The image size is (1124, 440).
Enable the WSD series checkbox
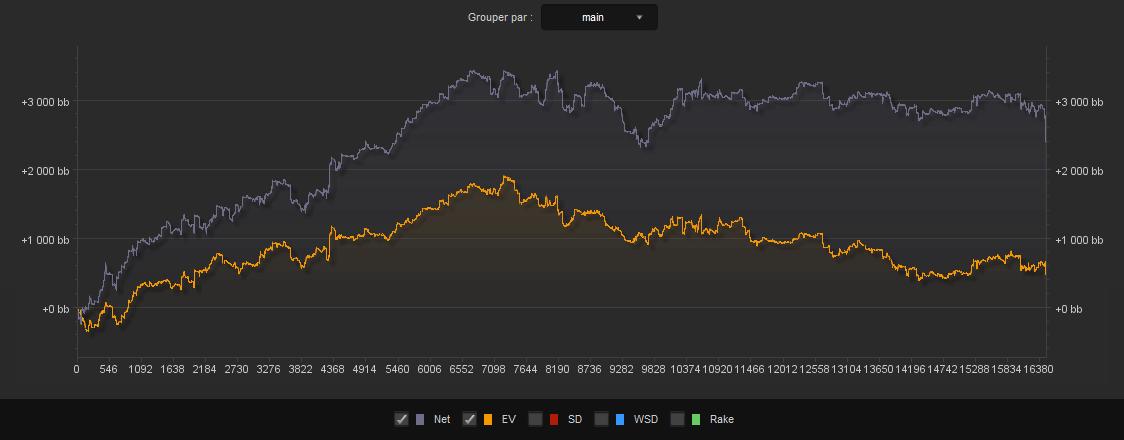(x=601, y=419)
